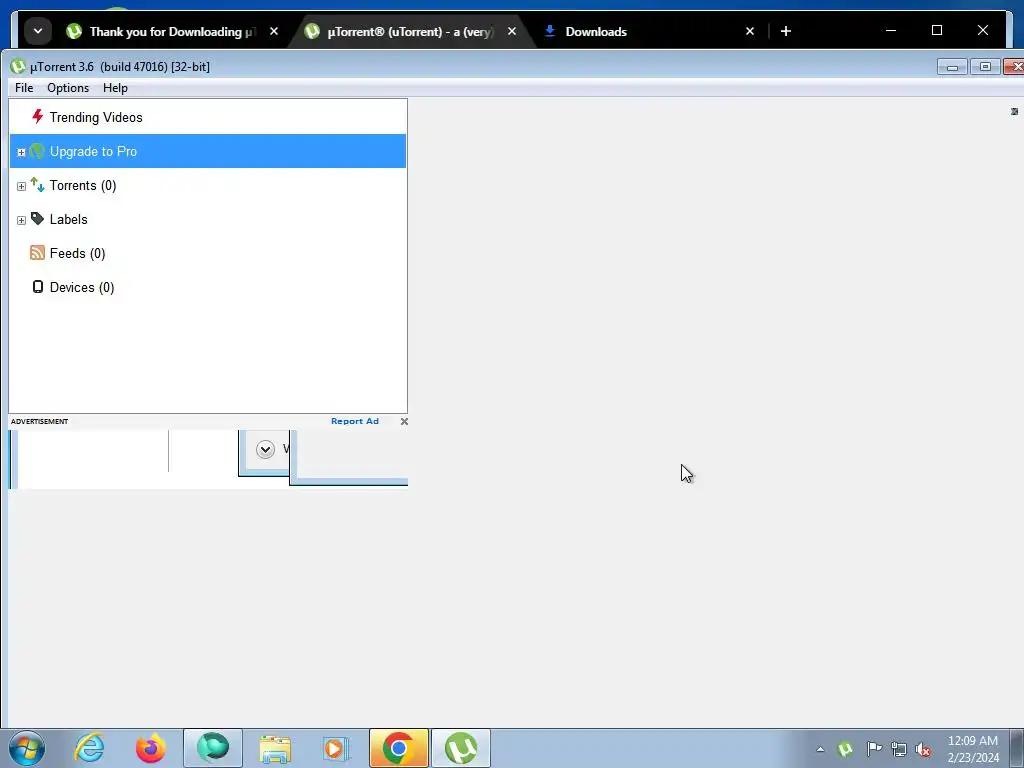Viewport: 1024px width, 768px height.
Task: Open Windows Media Player from taskbar
Action: [x=336, y=748]
